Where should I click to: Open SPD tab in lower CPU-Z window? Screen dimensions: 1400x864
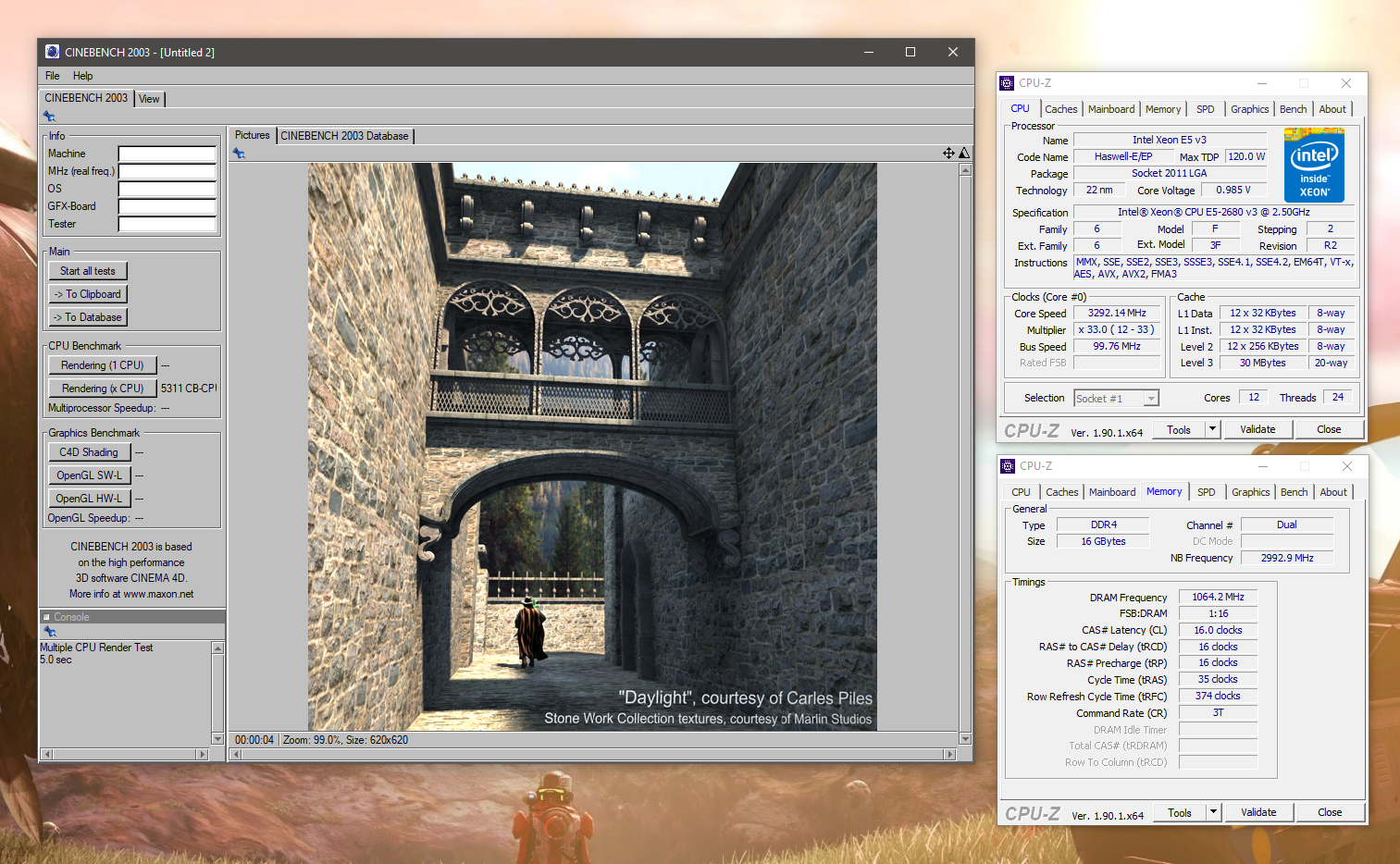click(x=1207, y=492)
